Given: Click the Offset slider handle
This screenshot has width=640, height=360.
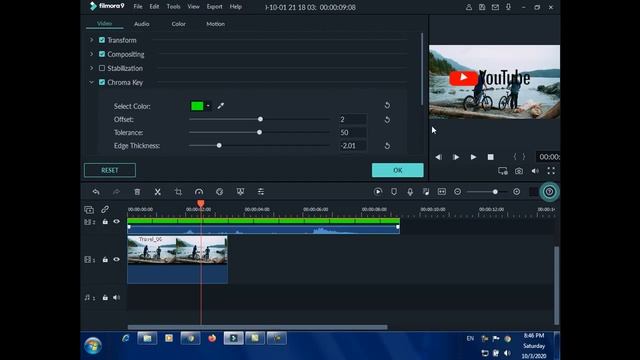Looking at the screenshot, I should 260,119.
